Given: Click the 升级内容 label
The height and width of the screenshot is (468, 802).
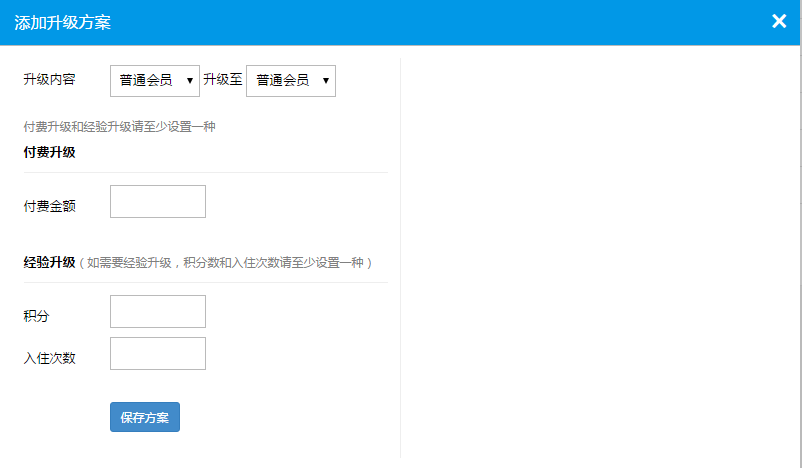Looking at the screenshot, I should [49, 80].
